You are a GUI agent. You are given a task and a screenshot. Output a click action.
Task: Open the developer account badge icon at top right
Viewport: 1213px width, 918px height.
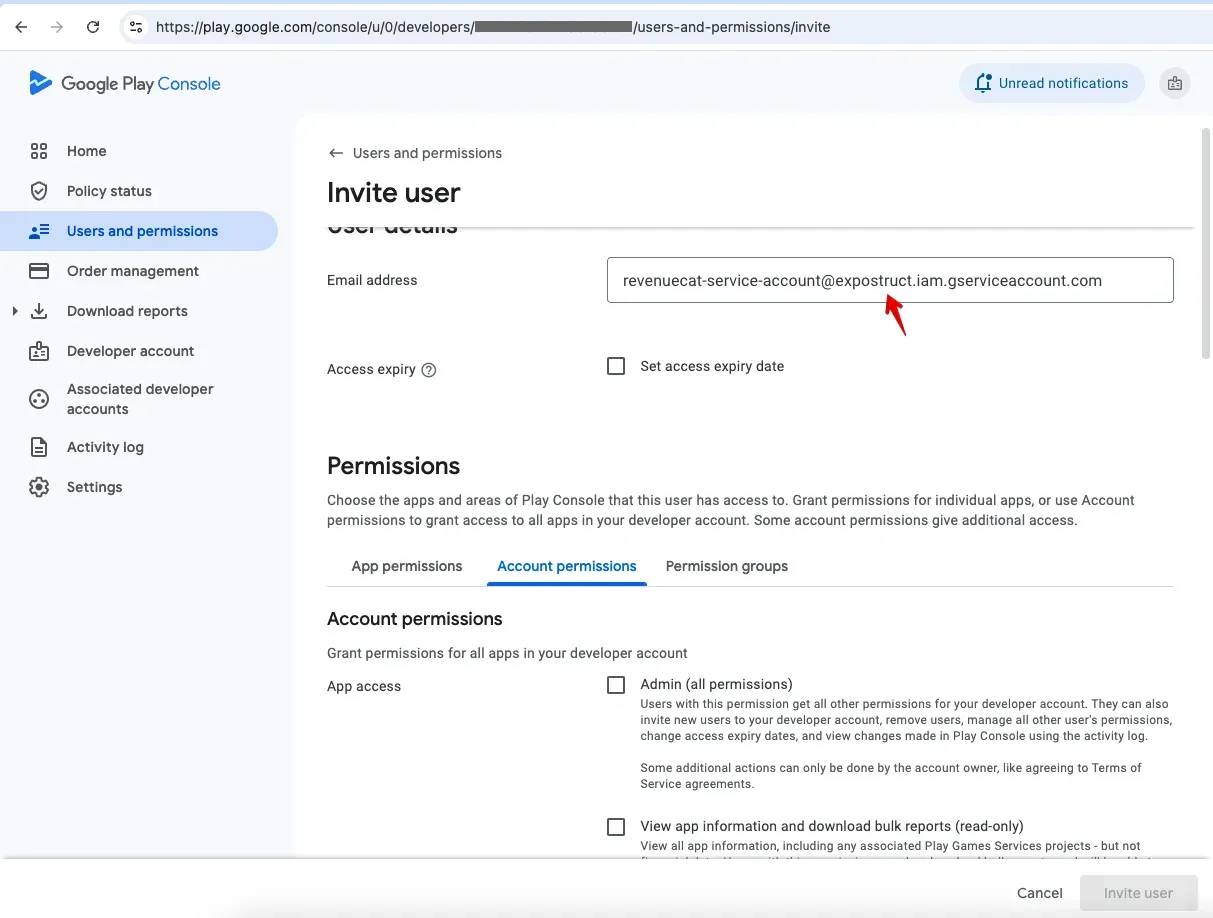(1175, 84)
